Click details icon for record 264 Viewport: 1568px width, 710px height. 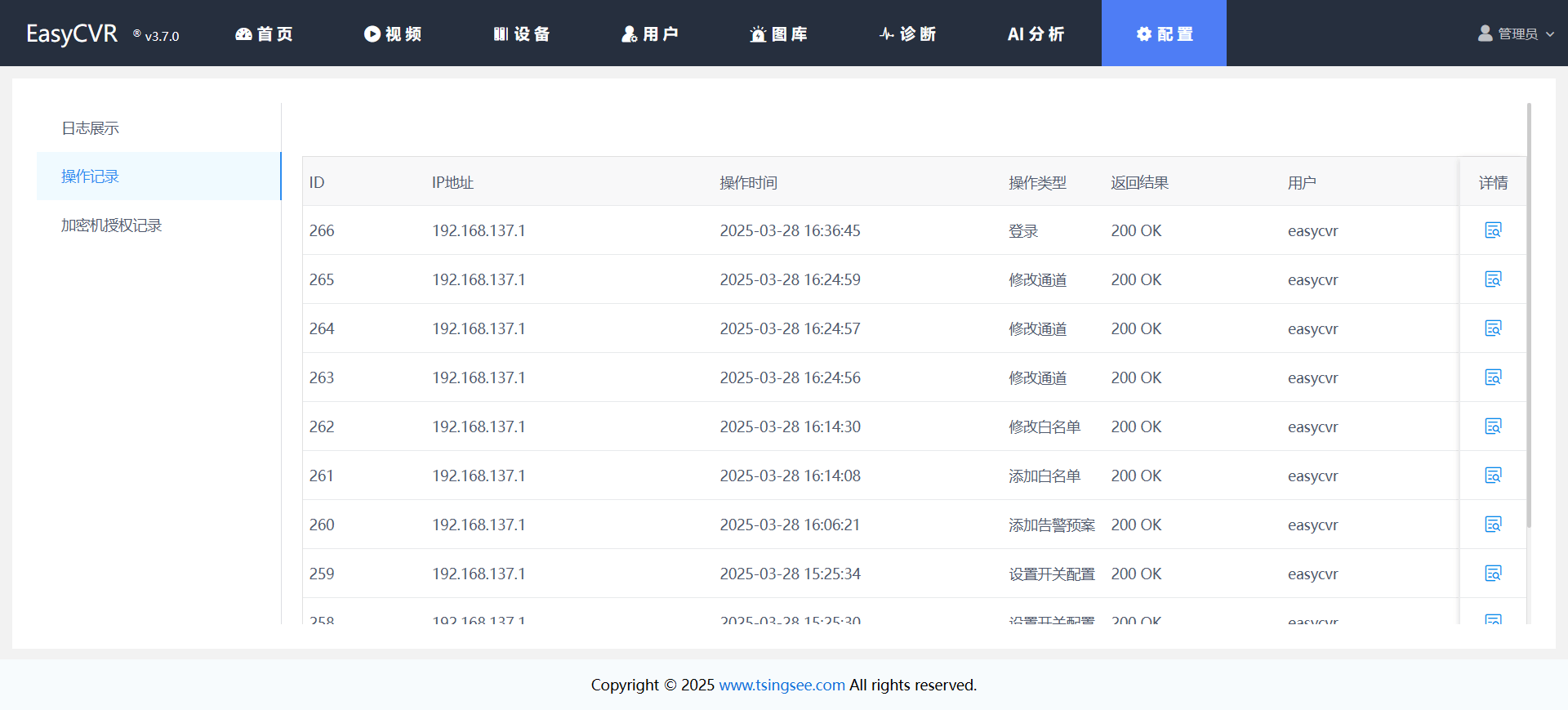[1493, 328]
